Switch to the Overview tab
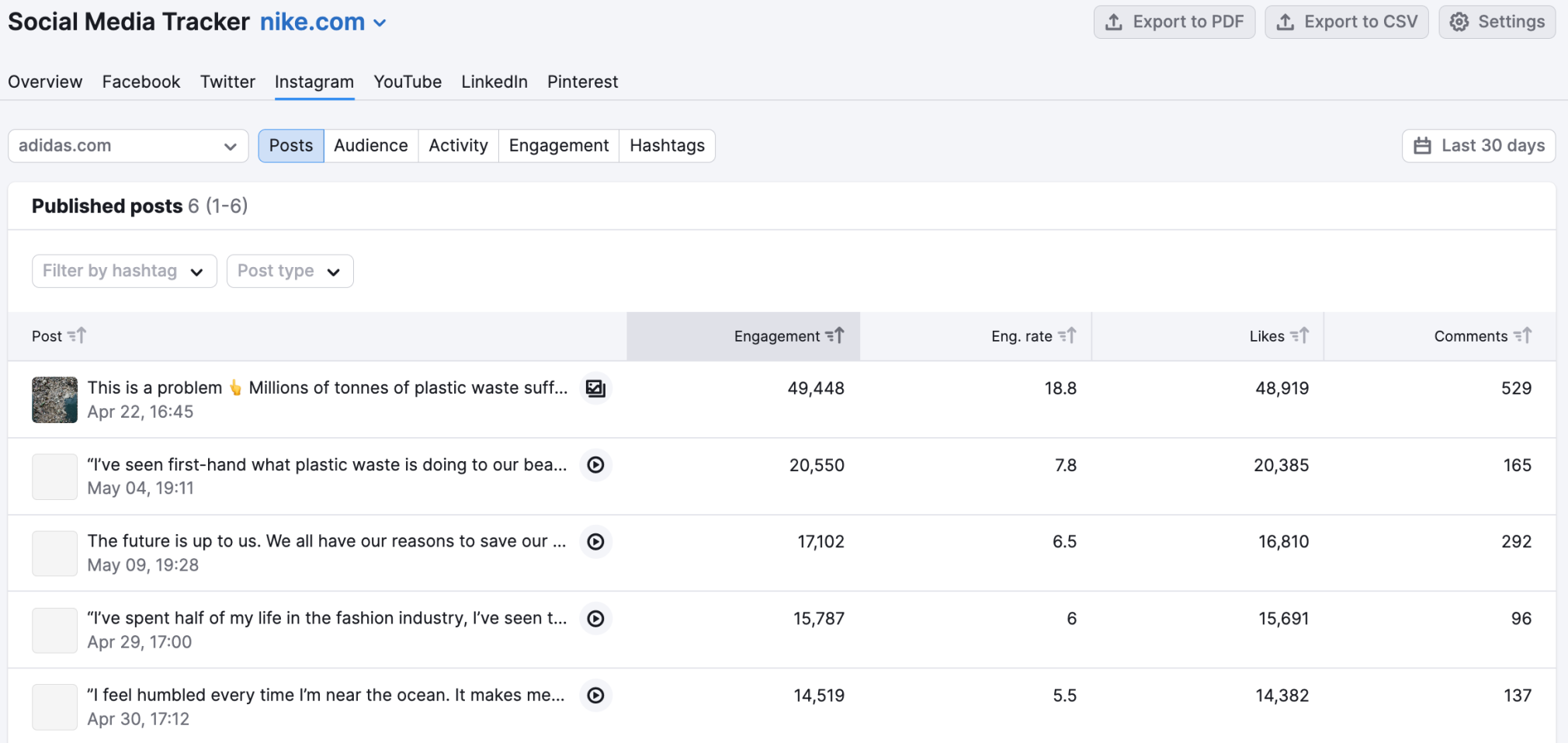 coord(45,82)
